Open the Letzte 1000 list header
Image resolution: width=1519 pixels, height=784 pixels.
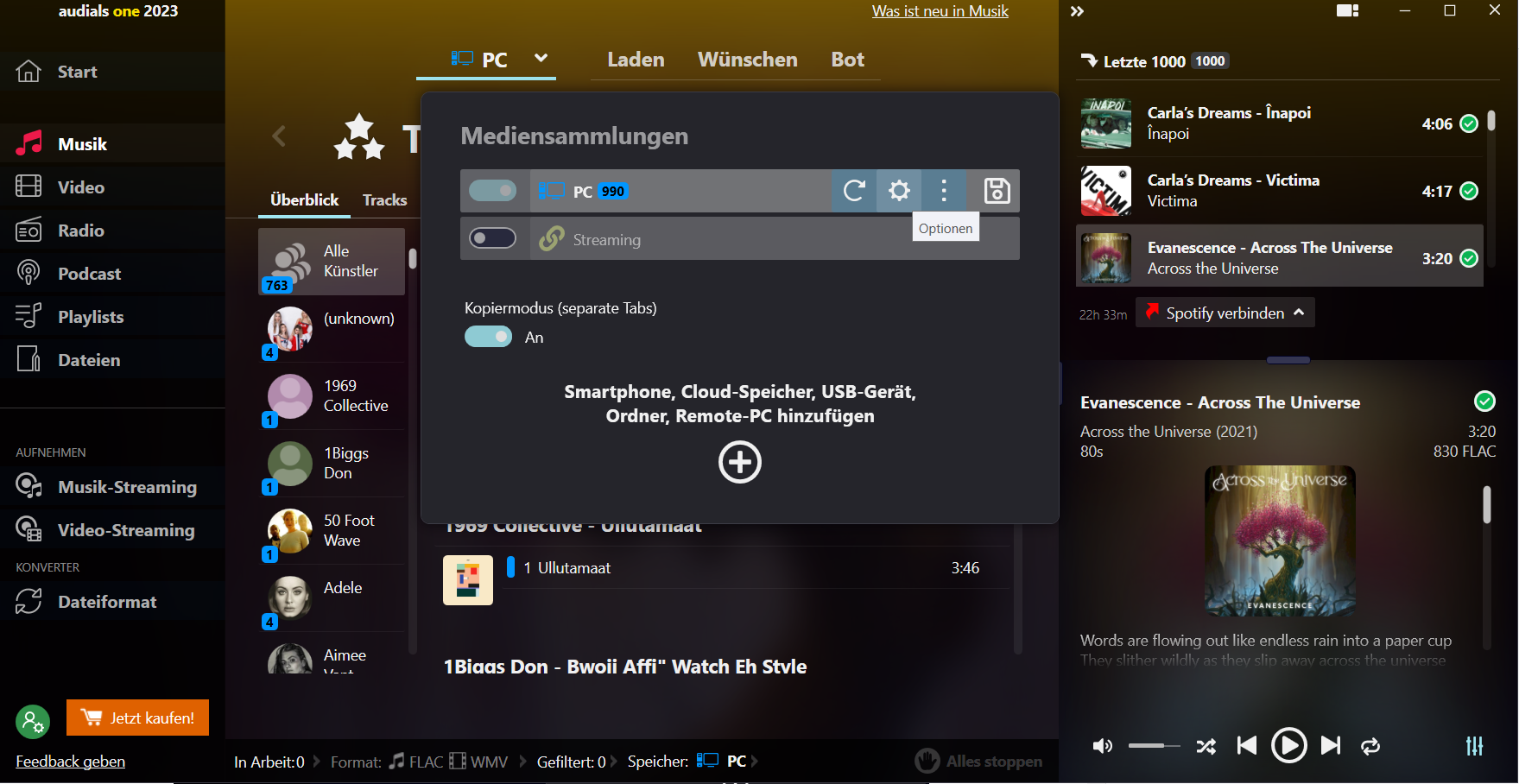pyautogui.click(x=1155, y=61)
